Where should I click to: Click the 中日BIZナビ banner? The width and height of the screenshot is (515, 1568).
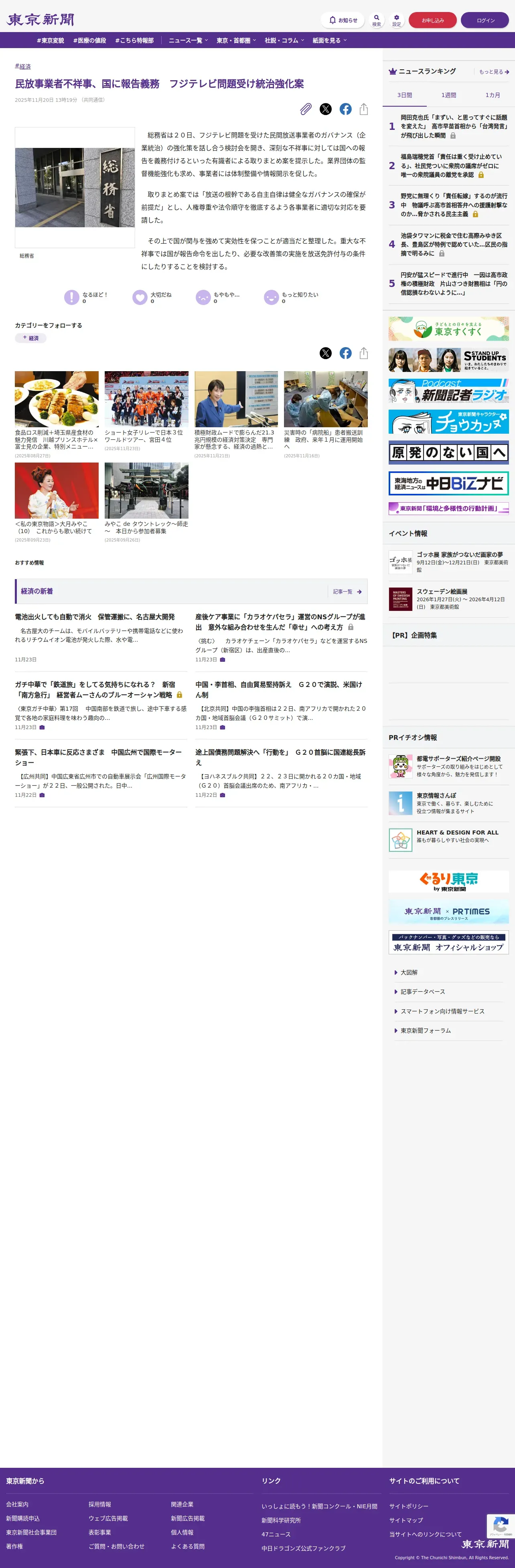click(x=448, y=483)
